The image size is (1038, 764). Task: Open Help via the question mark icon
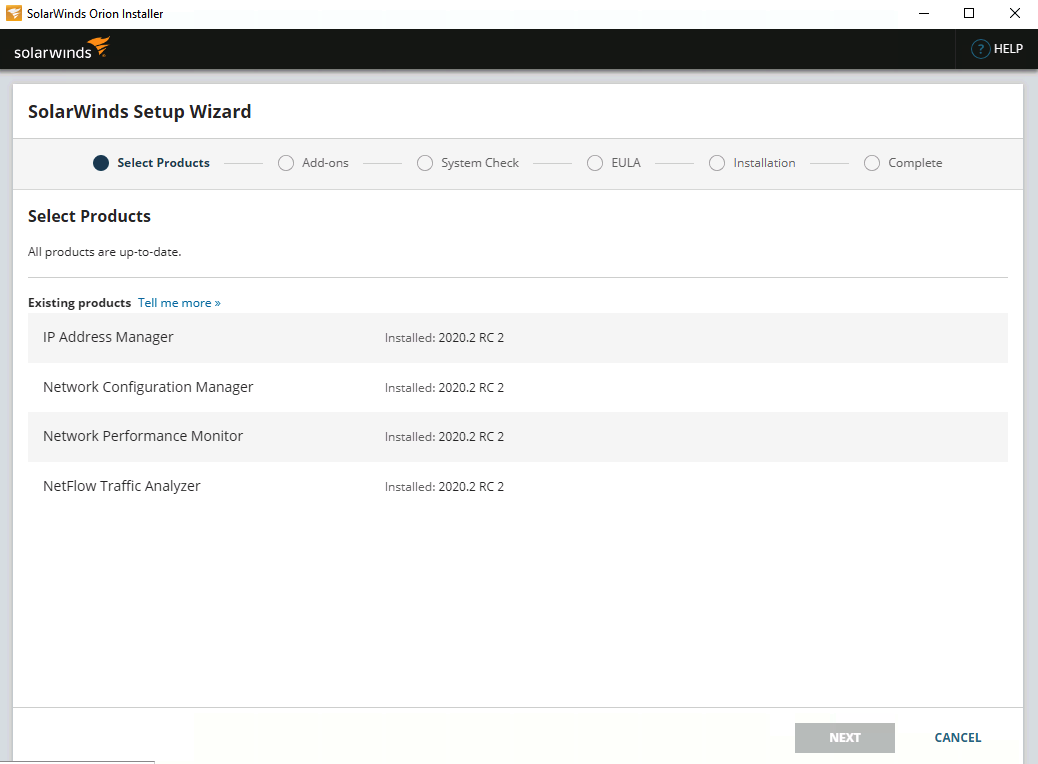coord(980,49)
